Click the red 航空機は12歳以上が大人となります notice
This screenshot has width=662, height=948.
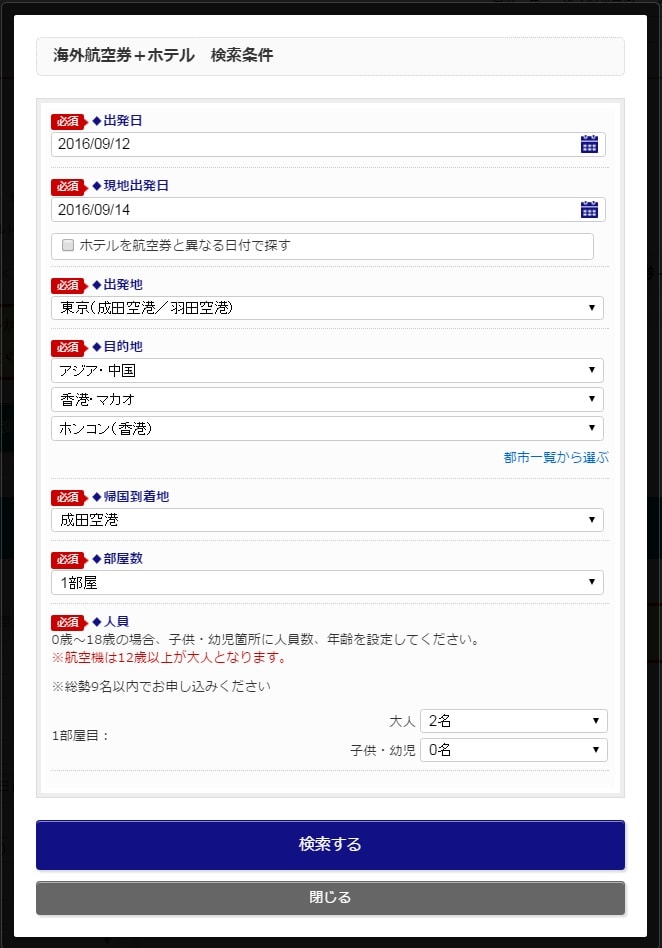point(169,657)
